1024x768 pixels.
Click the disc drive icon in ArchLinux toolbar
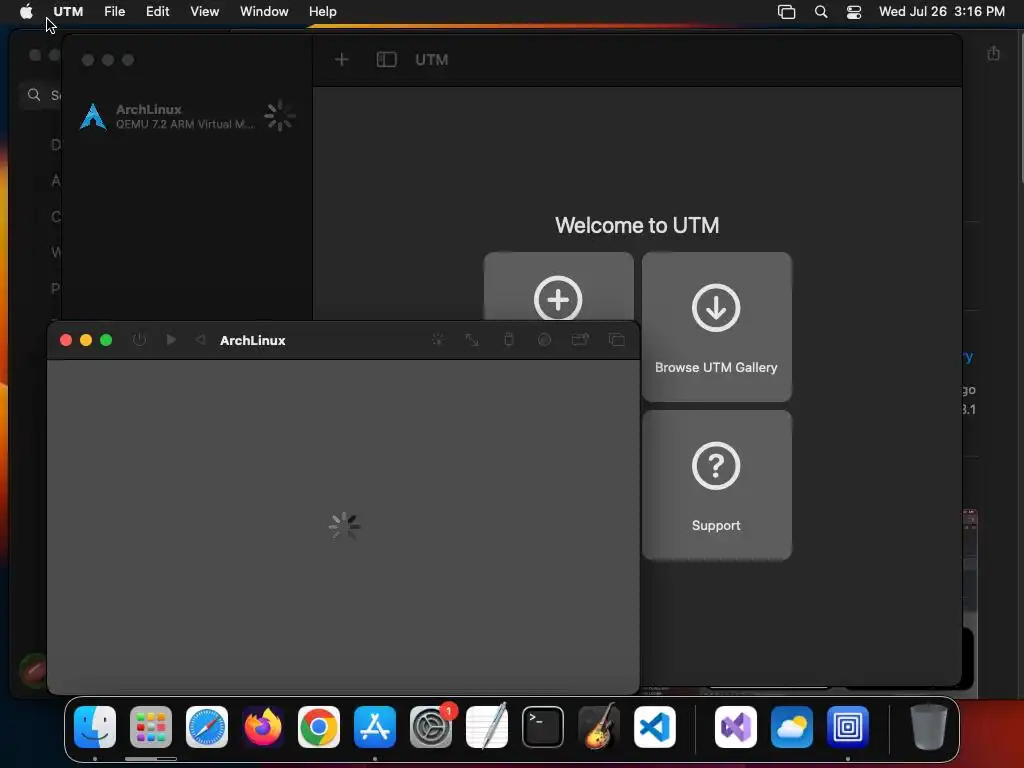[544, 340]
